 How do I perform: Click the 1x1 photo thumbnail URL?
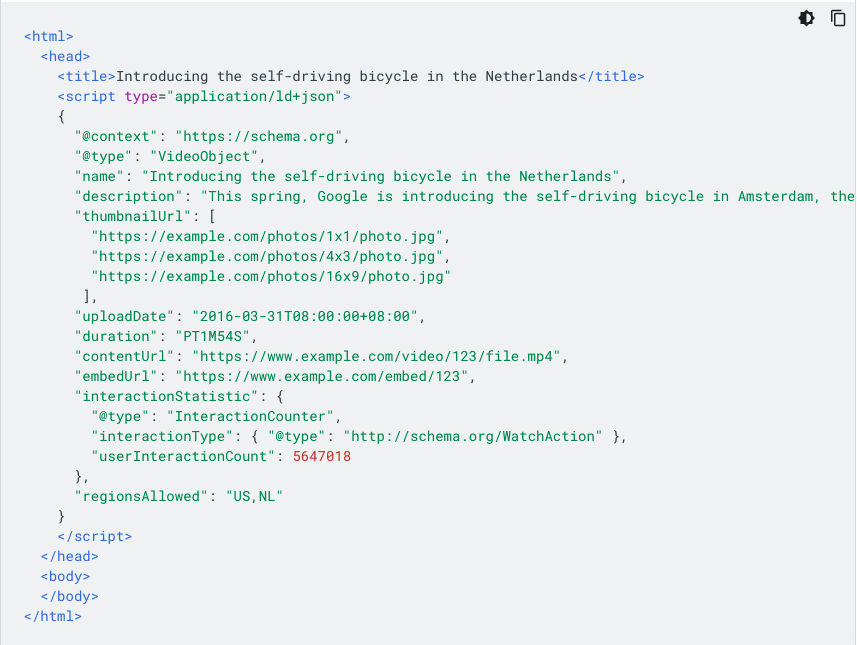pos(267,237)
